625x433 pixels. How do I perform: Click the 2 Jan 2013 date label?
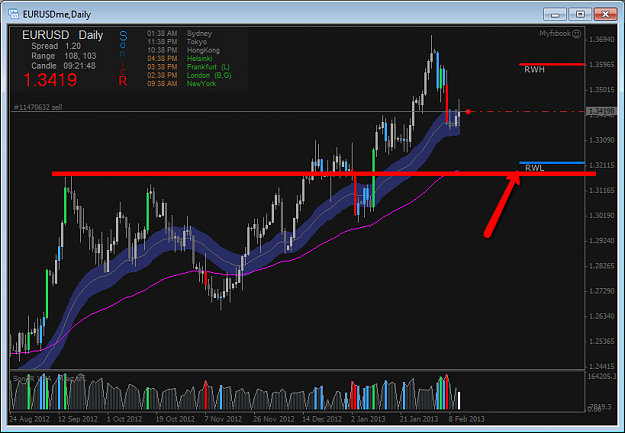pos(368,419)
